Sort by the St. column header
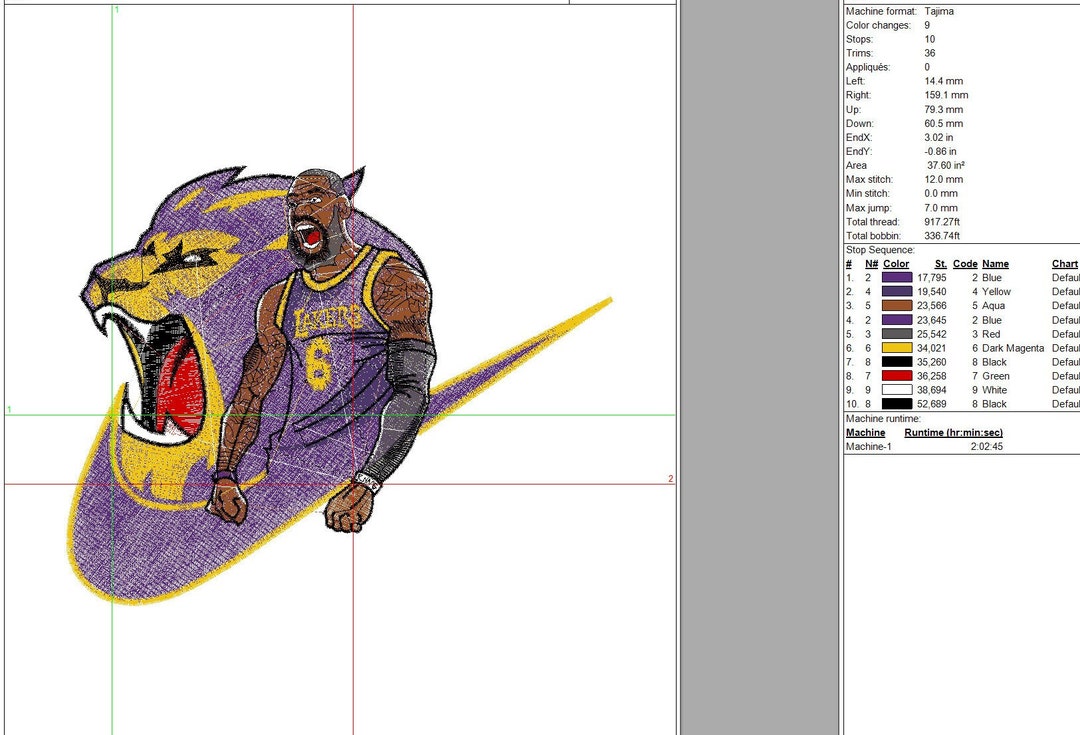 pos(938,263)
